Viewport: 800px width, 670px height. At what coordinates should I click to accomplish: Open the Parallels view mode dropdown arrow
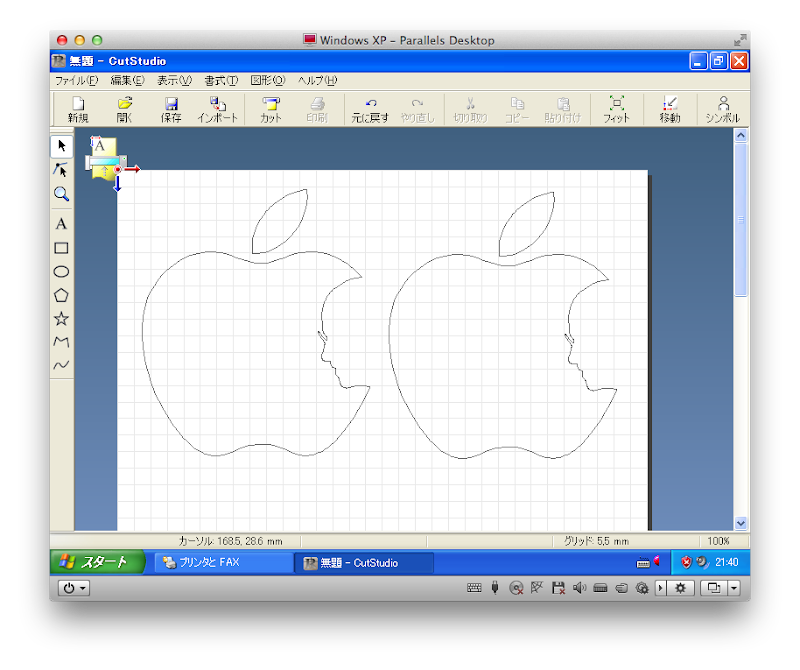(x=734, y=588)
